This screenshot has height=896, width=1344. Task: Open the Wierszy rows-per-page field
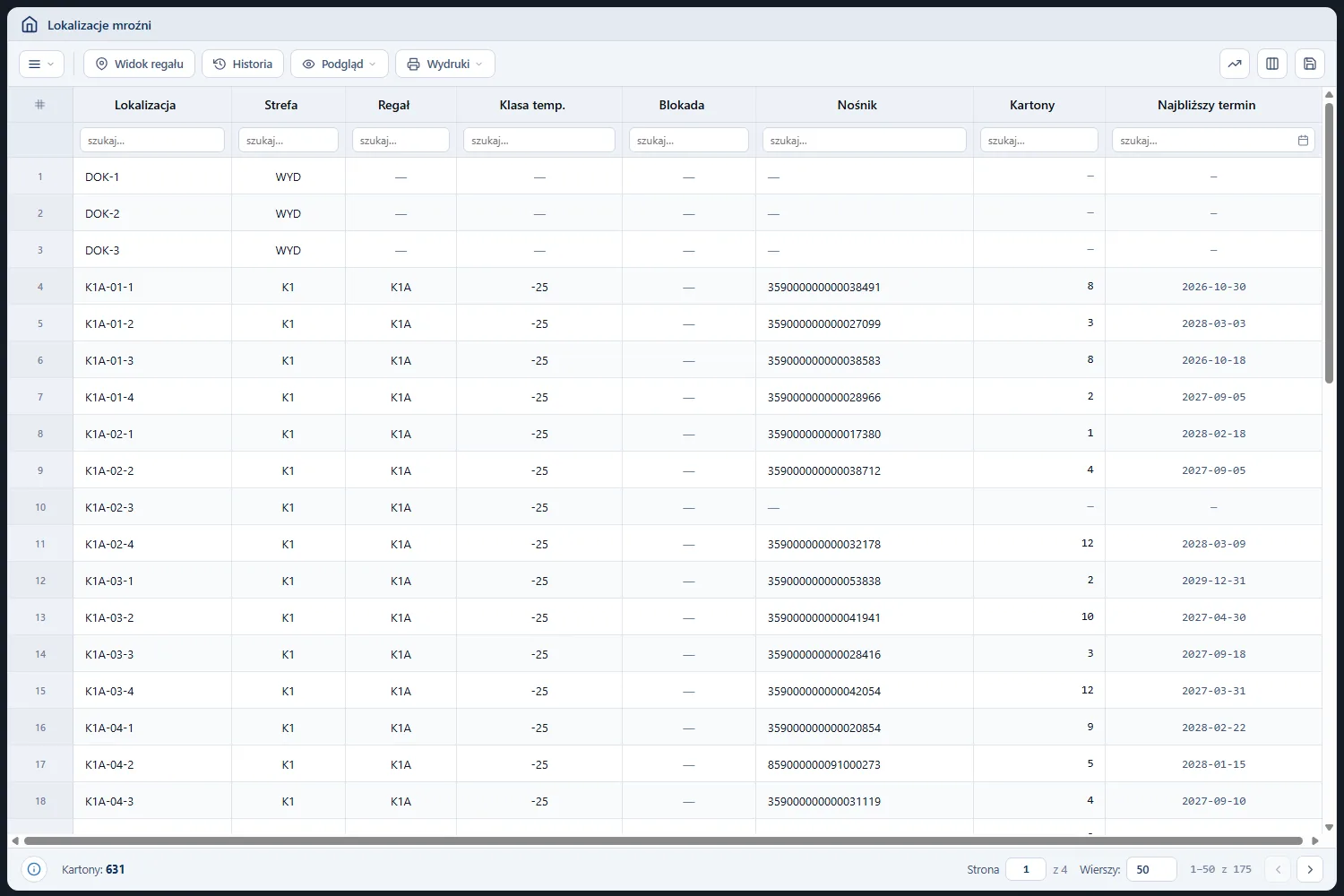point(1151,869)
